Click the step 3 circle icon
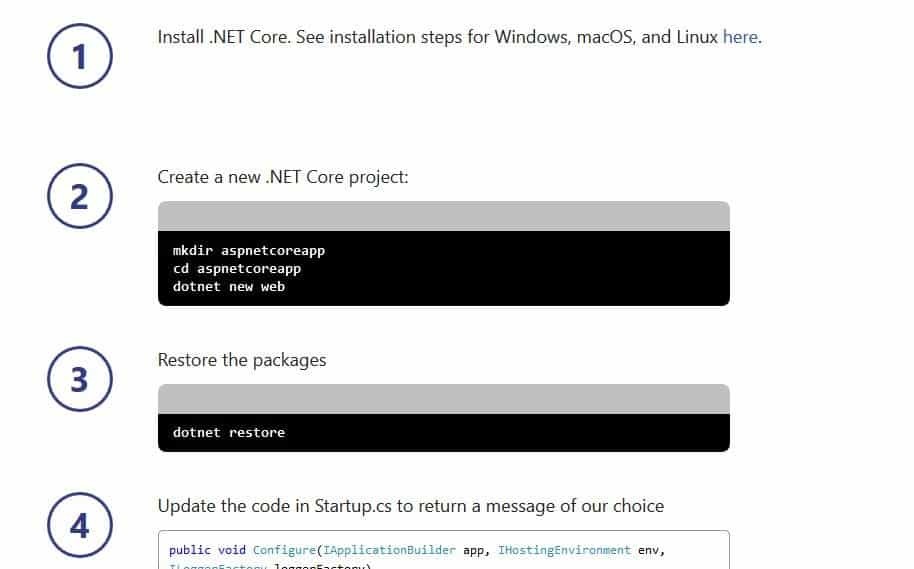Viewport: 914px width, 569px height. point(80,380)
